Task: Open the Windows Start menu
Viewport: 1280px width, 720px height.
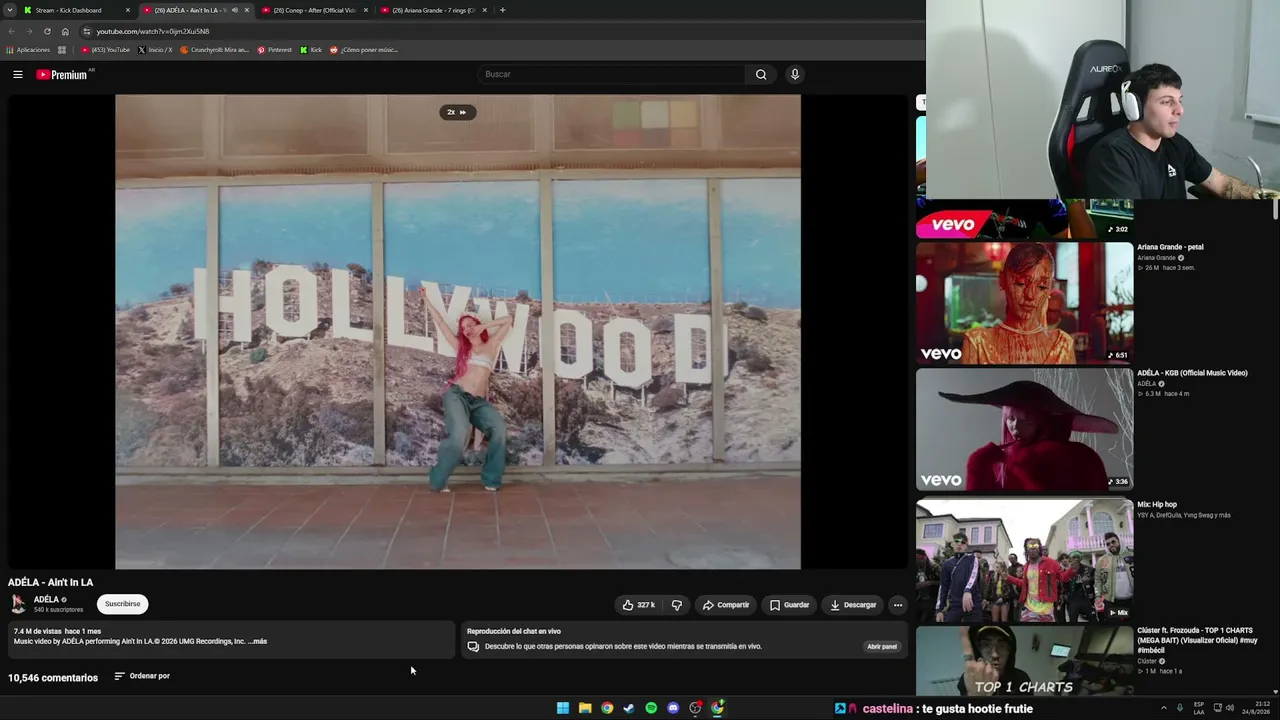Action: pos(563,708)
